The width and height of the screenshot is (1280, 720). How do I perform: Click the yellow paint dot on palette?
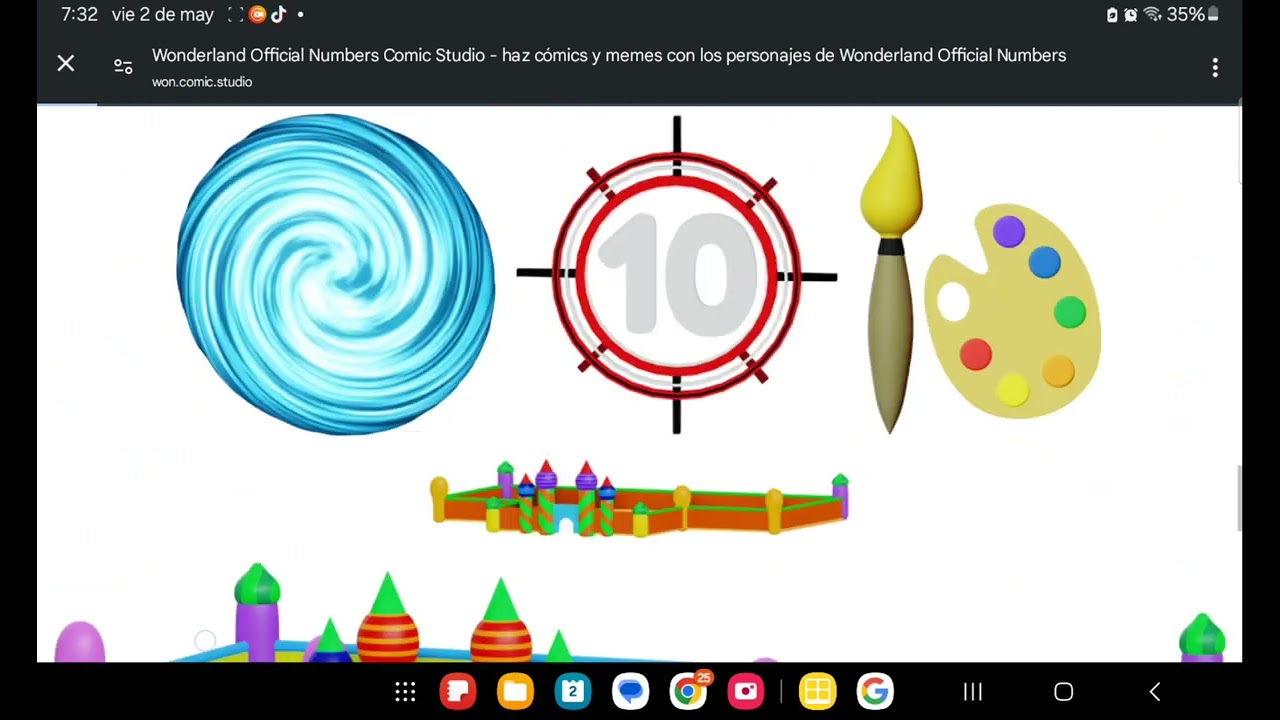click(1012, 391)
